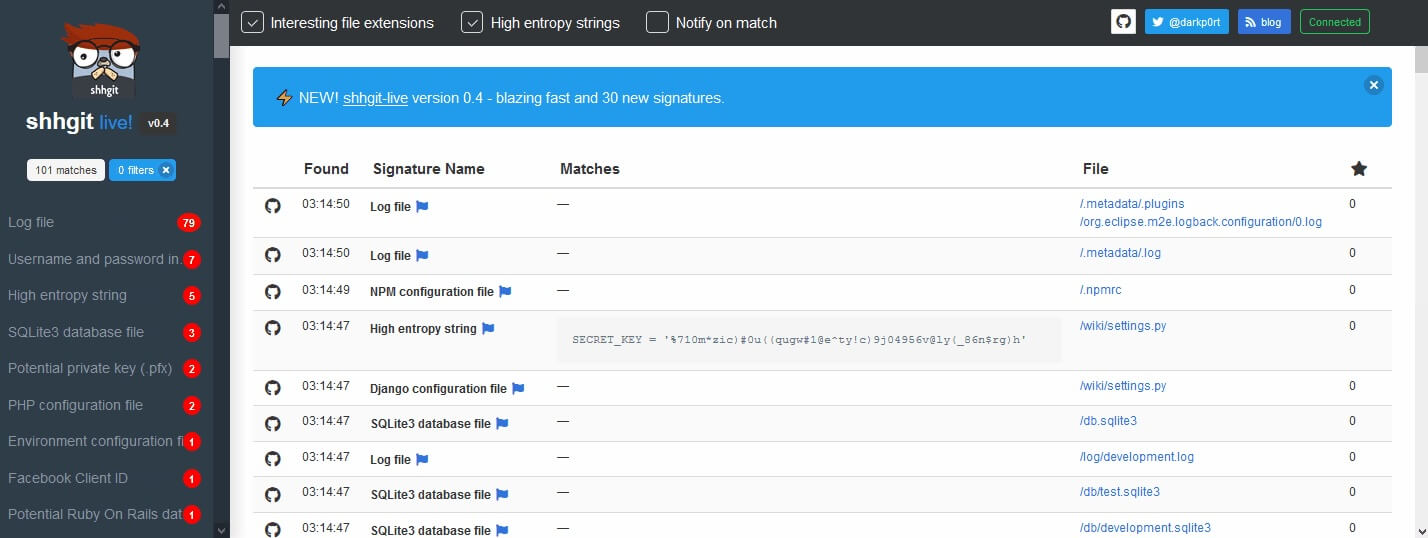Filter by Facebook Client ID
Screen dimensions: 1428x538
tap(104, 478)
